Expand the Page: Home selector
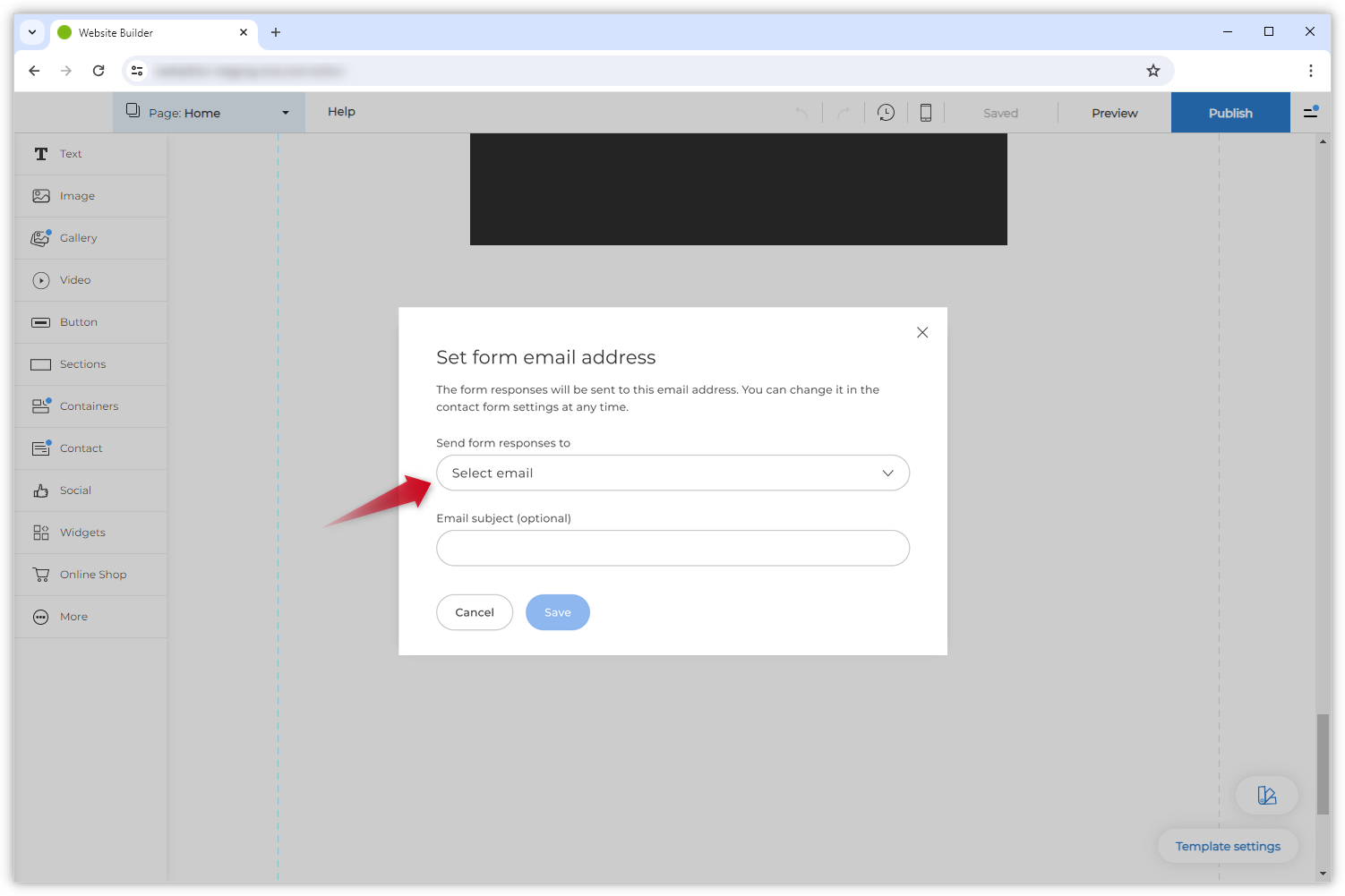 pyautogui.click(x=210, y=112)
